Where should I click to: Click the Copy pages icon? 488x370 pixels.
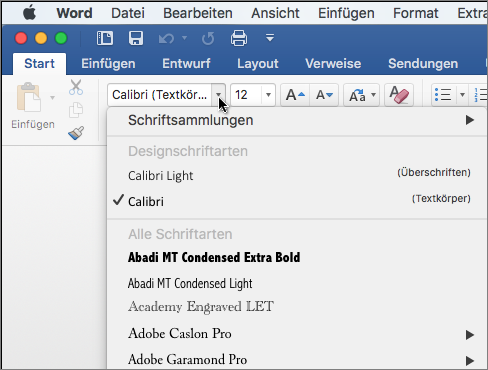[x=76, y=110]
